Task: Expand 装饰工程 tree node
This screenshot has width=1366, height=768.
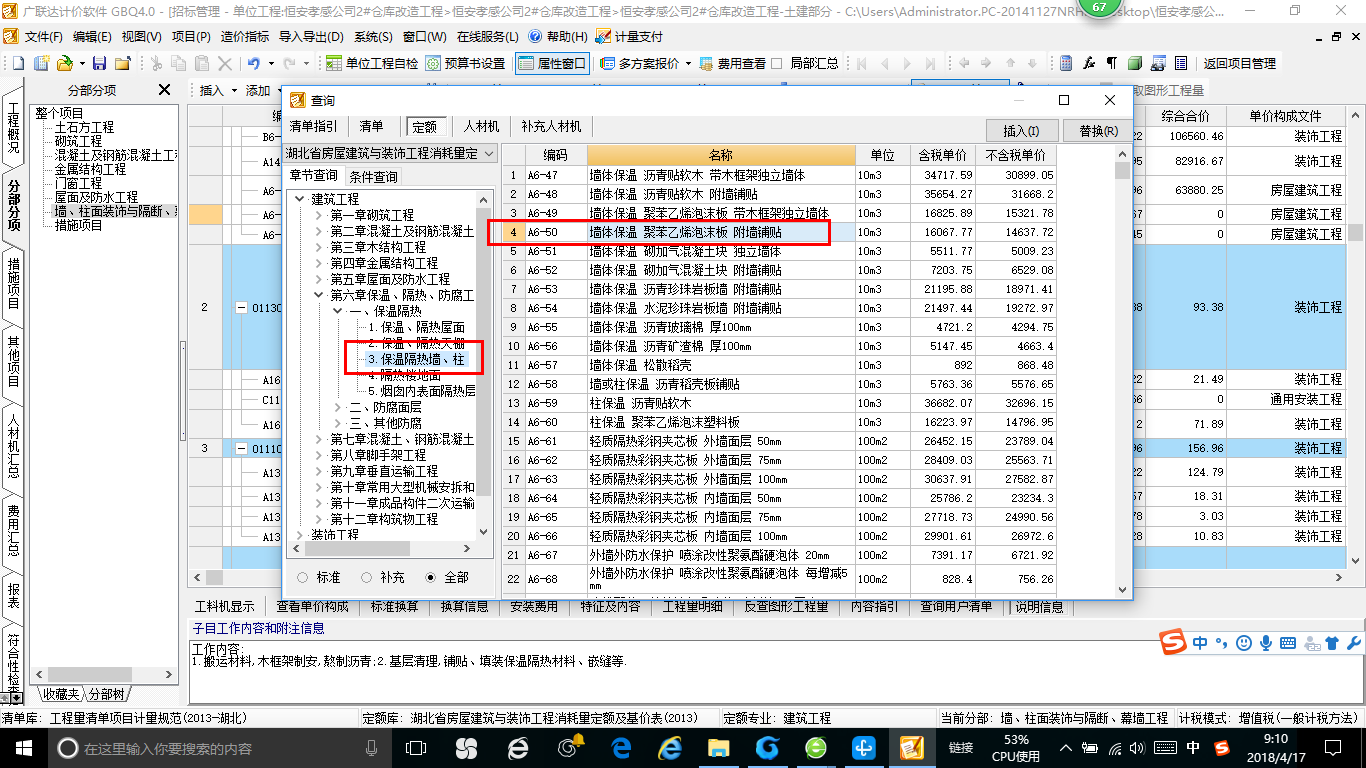Action: pyautogui.click(x=299, y=535)
